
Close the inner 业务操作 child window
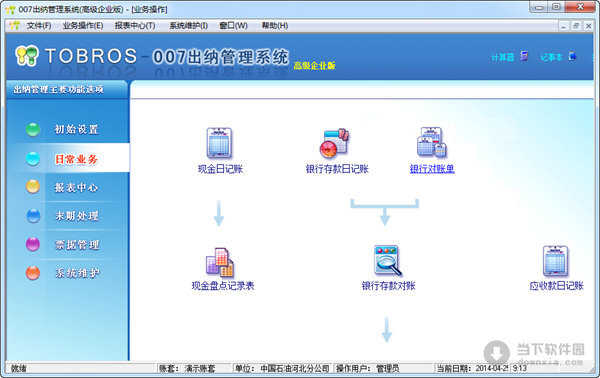tap(588, 26)
